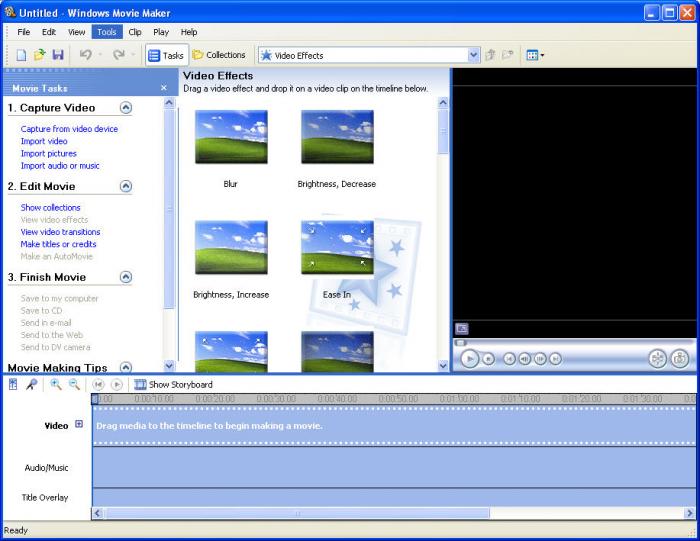
Task: Click the Full Screen preview icon
Action: 462,329
